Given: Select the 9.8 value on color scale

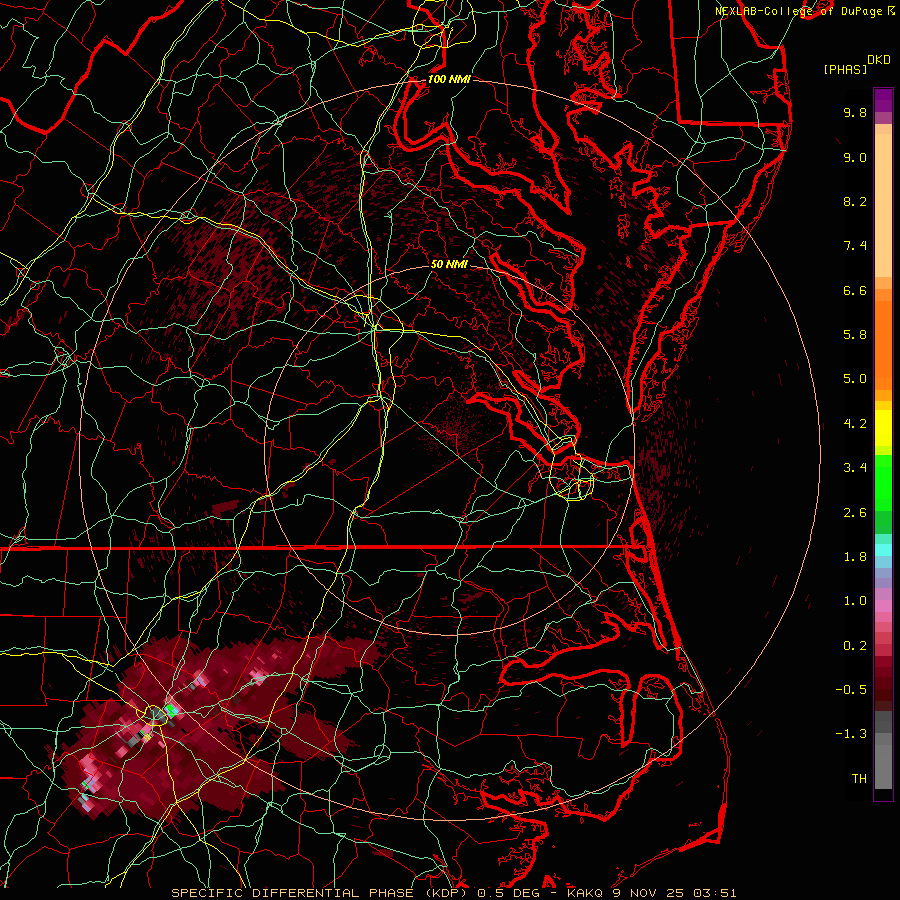Looking at the screenshot, I should point(855,112).
